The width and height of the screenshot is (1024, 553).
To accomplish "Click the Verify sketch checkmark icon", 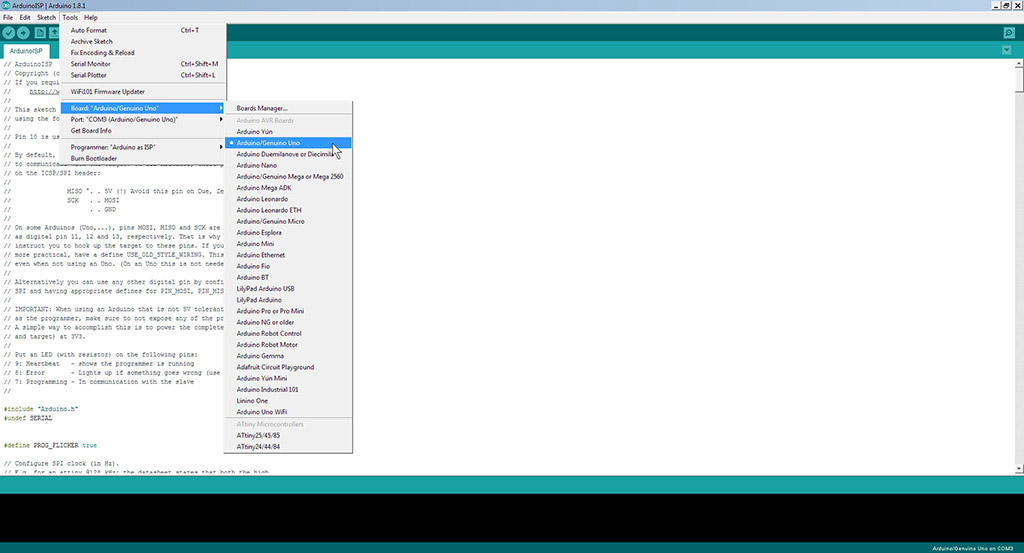I will point(8,33).
